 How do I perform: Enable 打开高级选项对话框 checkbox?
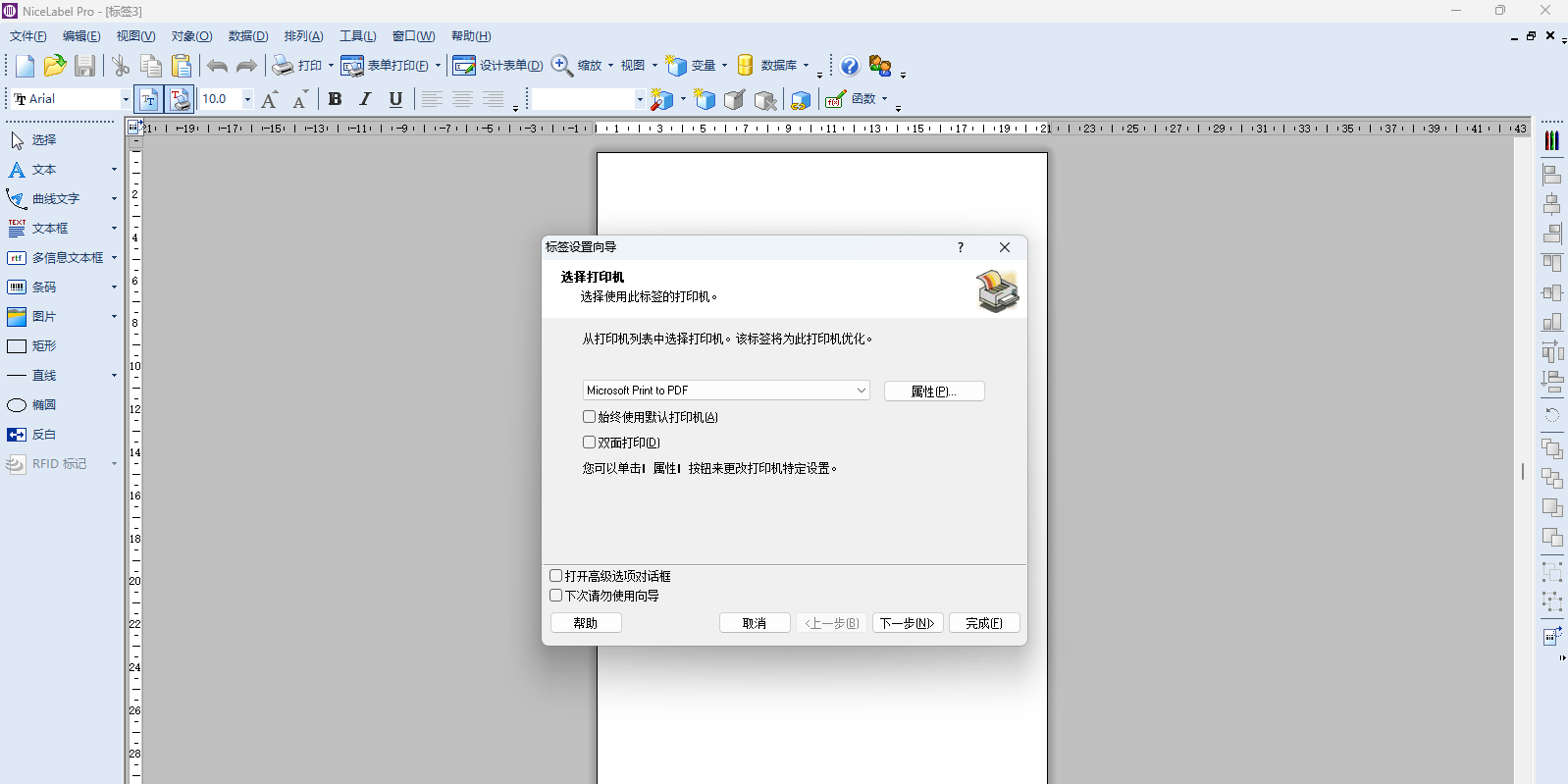556,576
